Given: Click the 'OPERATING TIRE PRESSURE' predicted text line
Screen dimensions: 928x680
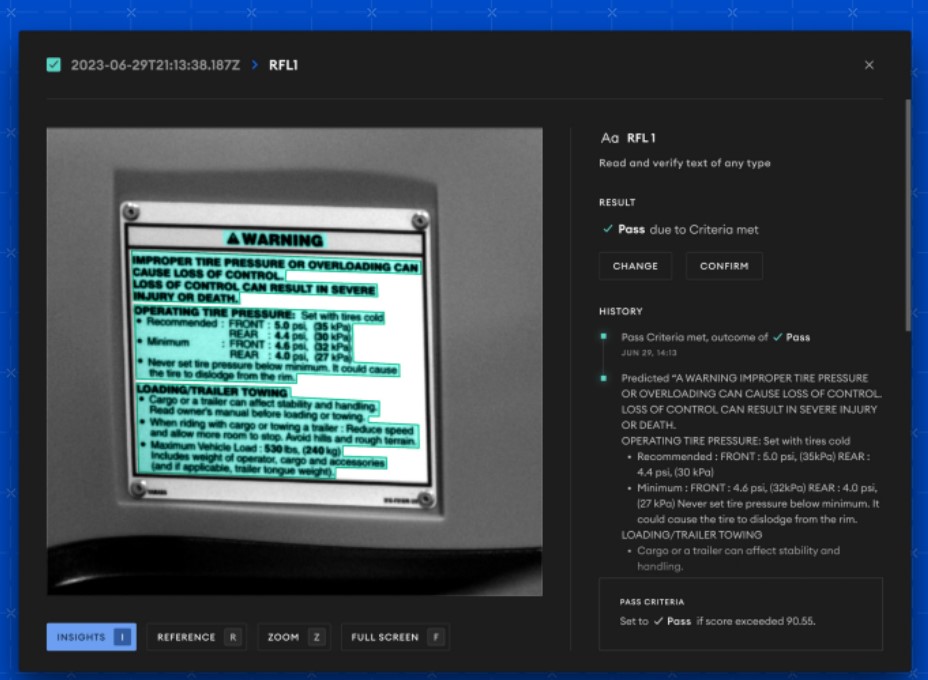Looking at the screenshot, I should coord(735,441).
